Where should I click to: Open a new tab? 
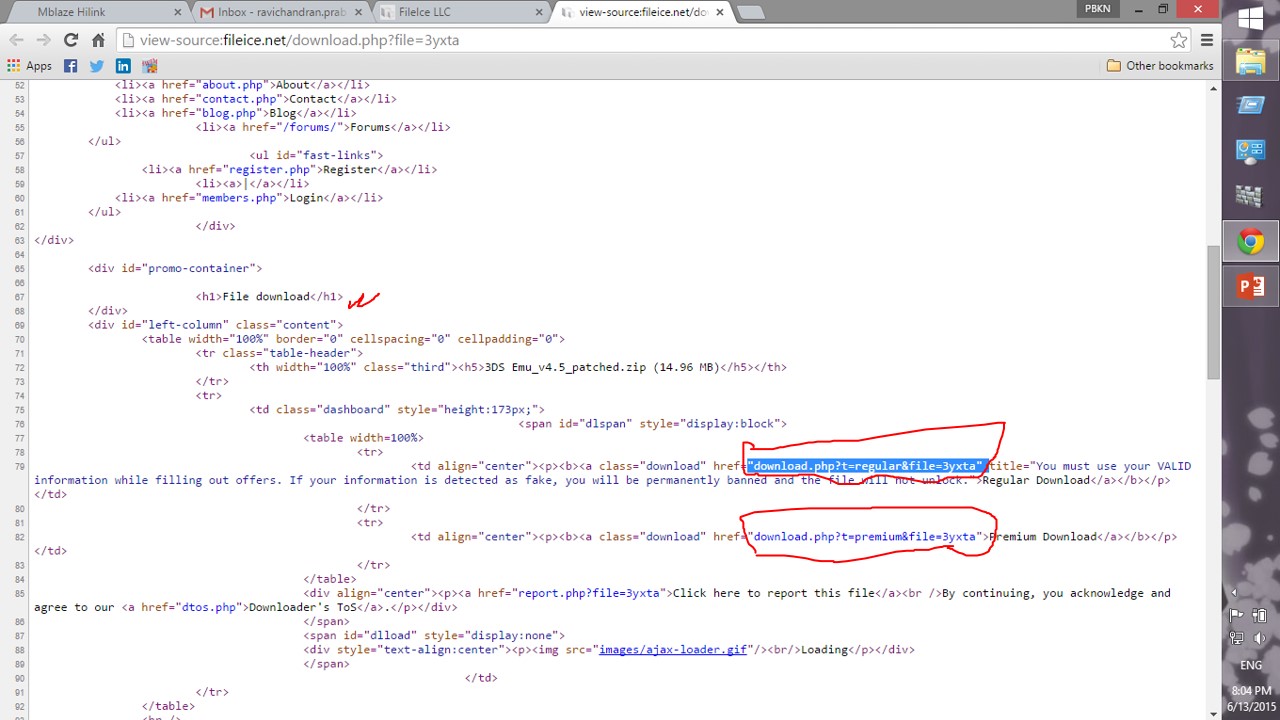point(750,12)
